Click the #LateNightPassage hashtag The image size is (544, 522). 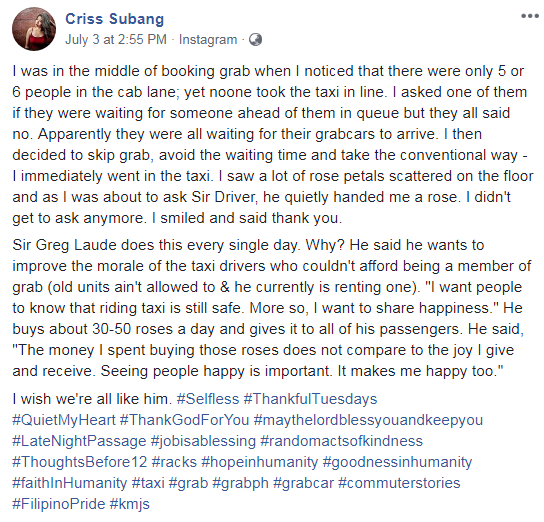[x=79, y=441]
